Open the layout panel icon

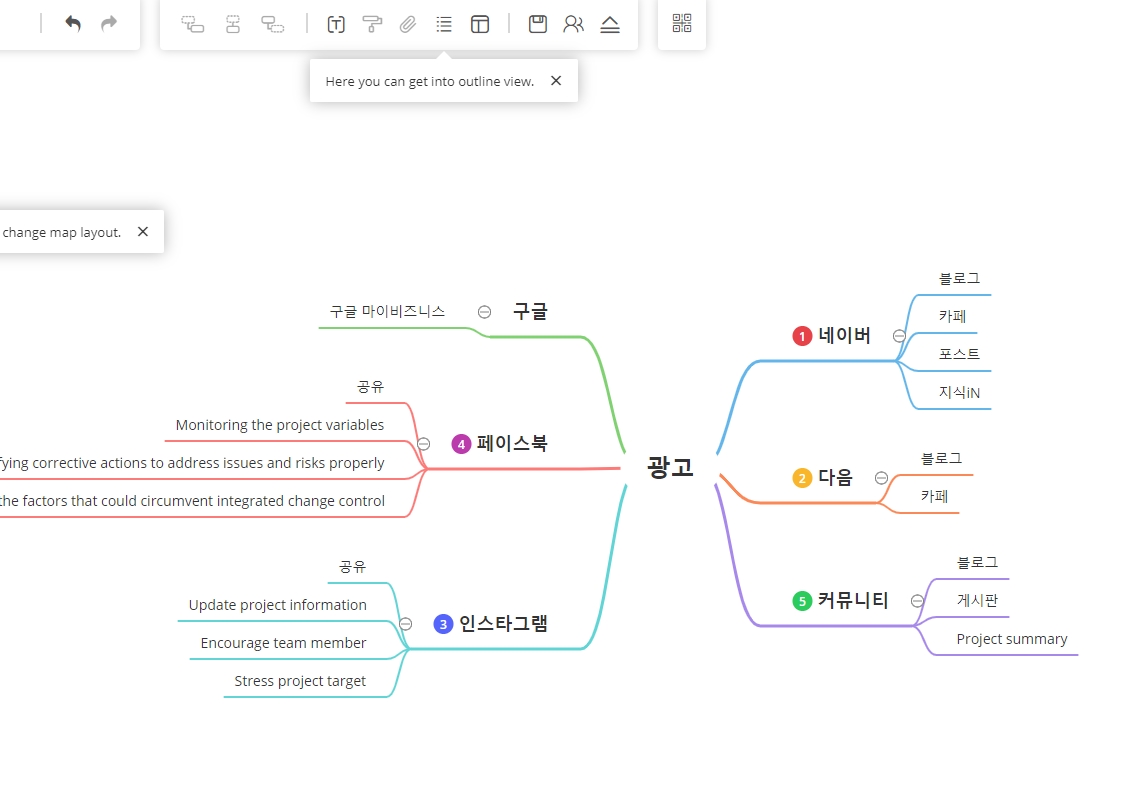[480, 25]
